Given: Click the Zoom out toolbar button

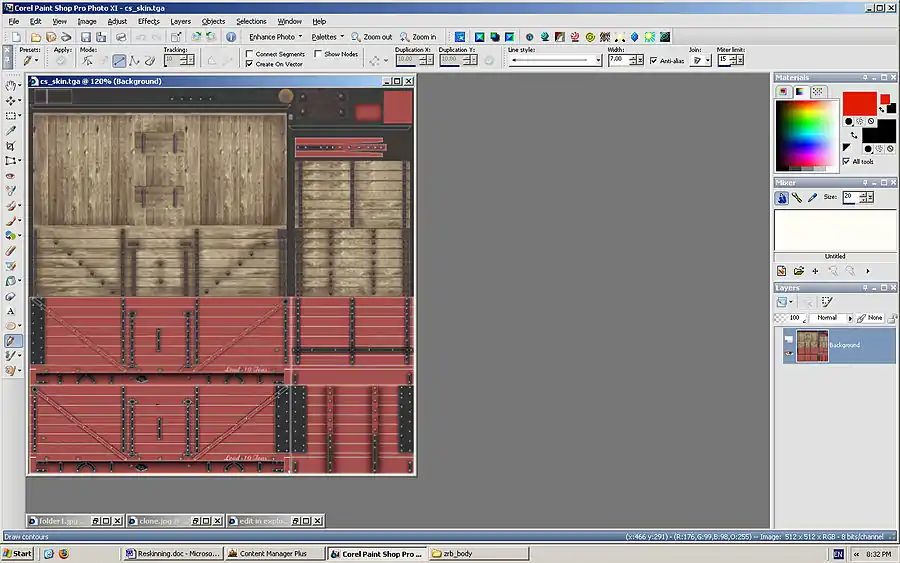Looking at the screenshot, I should [372, 37].
